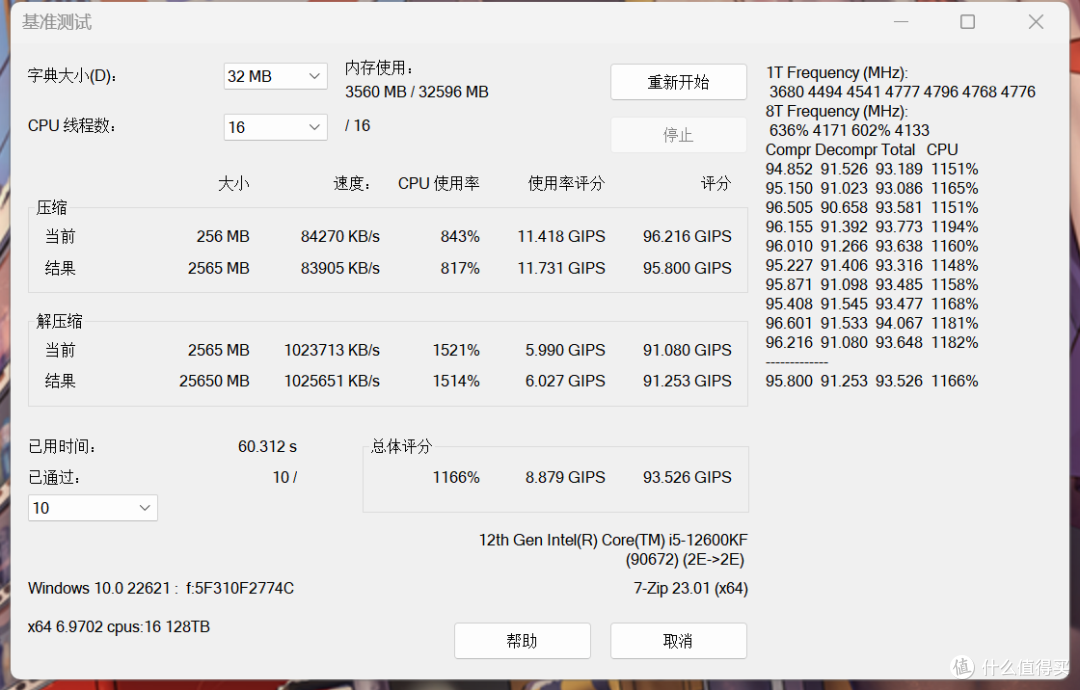The height and width of the screenshot is (690, 1080).
Task: Click the CPU 线程数 label
Action: point(72,126)
